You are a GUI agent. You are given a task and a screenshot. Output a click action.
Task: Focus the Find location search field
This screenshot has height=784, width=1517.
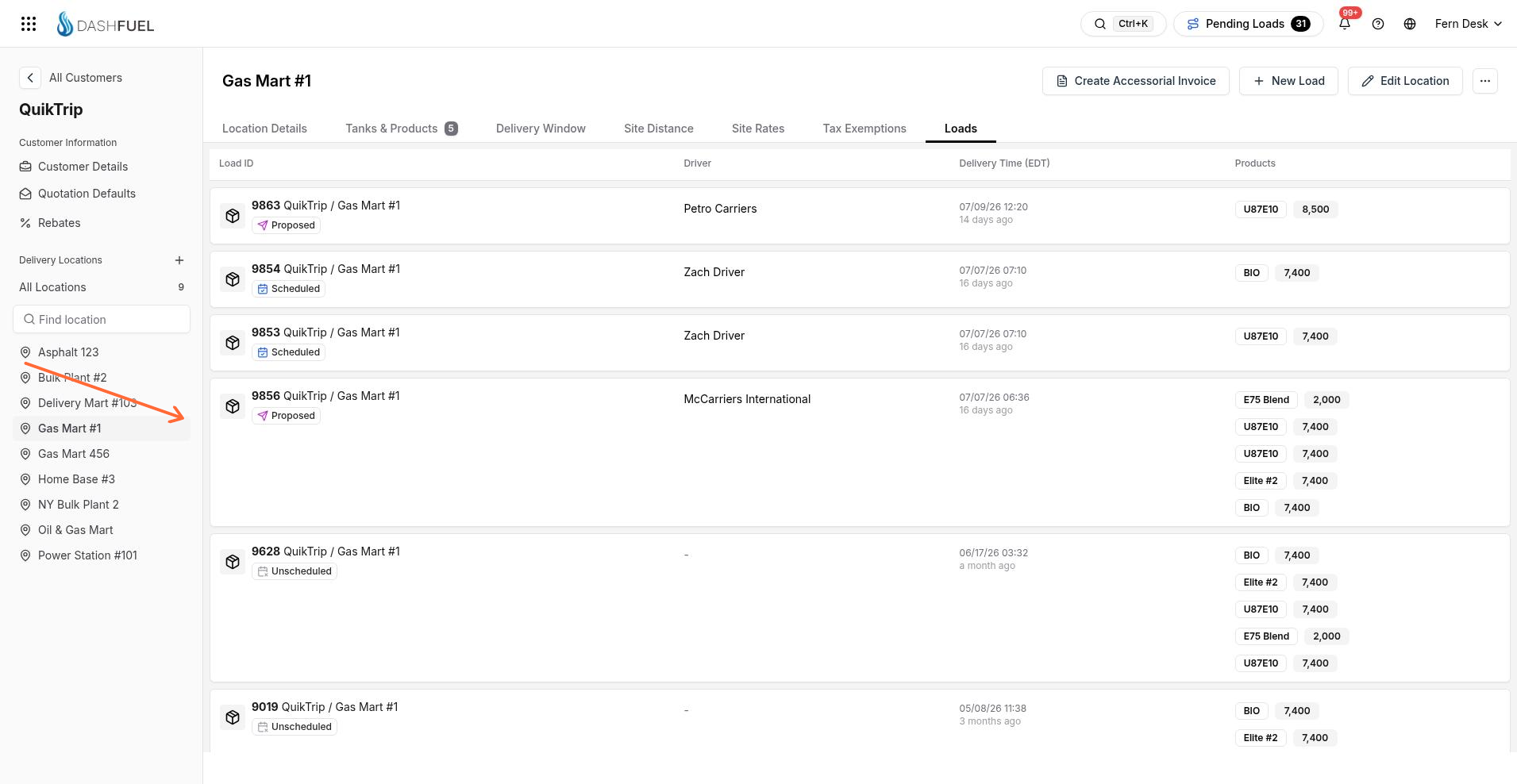102,319
